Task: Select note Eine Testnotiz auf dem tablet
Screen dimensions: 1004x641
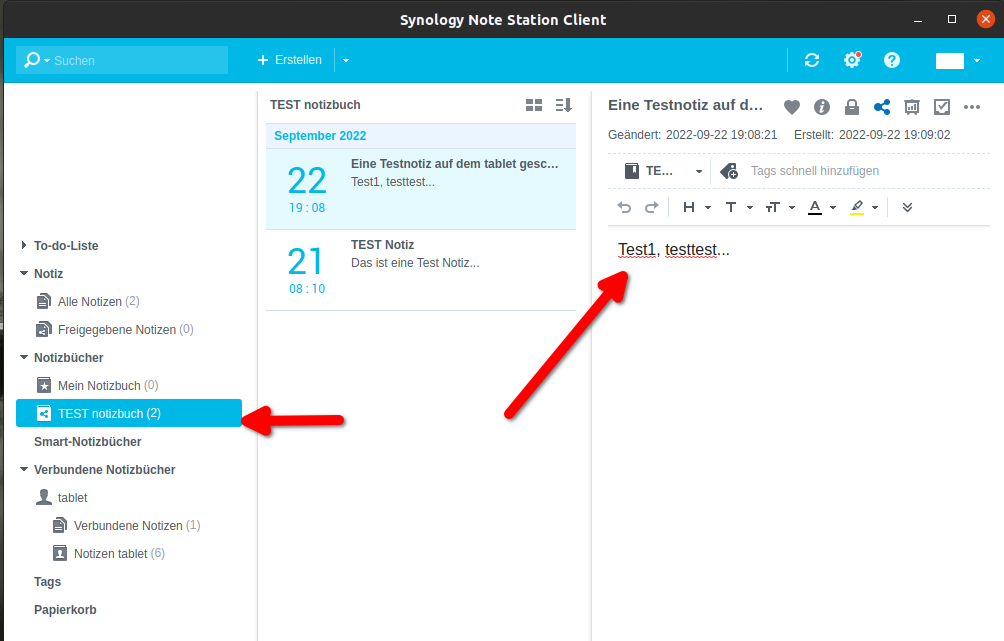Action: pyautogui.click(x=421, y=189)
